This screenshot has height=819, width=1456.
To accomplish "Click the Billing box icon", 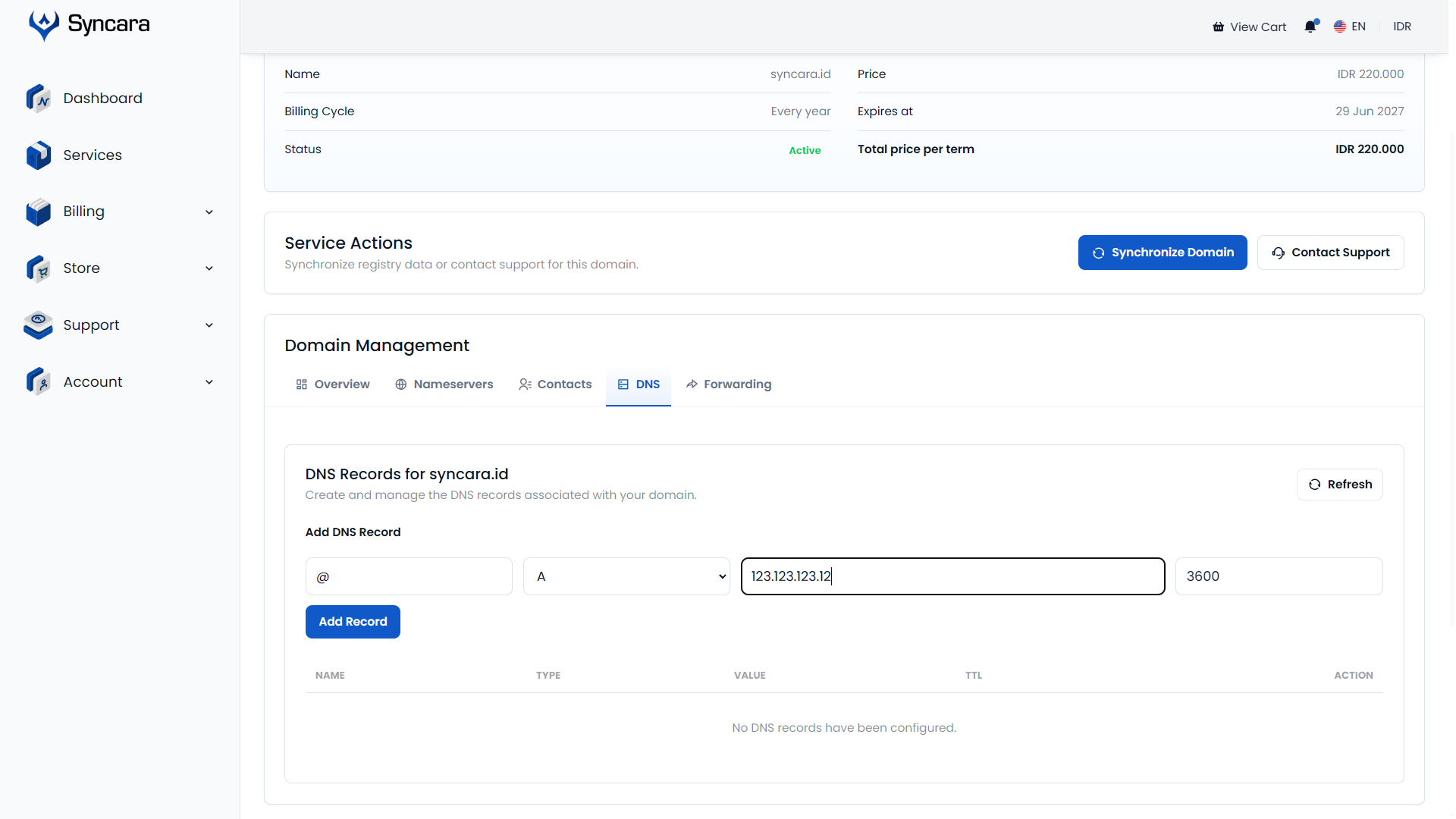I will pyautogui.click(x=39, y=212).
